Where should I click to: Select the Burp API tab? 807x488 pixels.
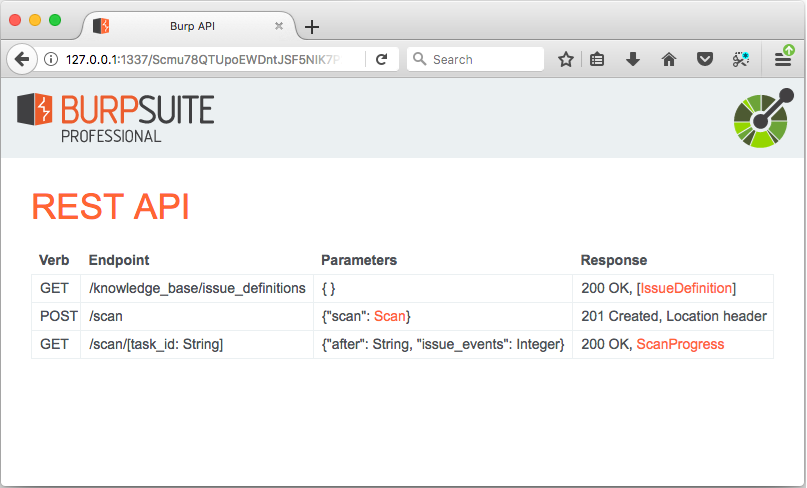[192, 26]
